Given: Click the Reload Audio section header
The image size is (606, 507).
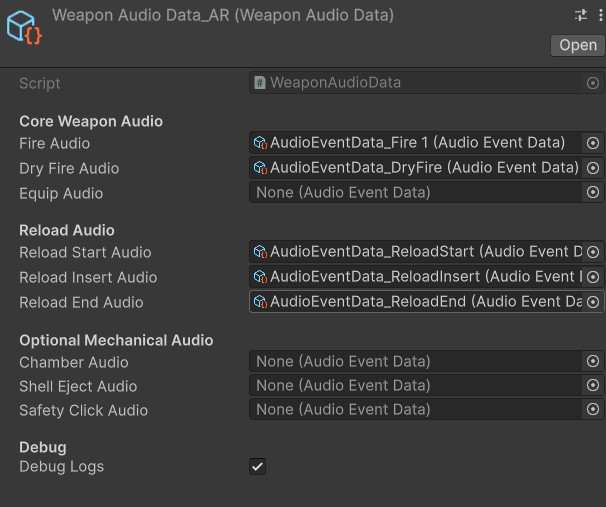Looking at the screenshot, I should point(67,230).
